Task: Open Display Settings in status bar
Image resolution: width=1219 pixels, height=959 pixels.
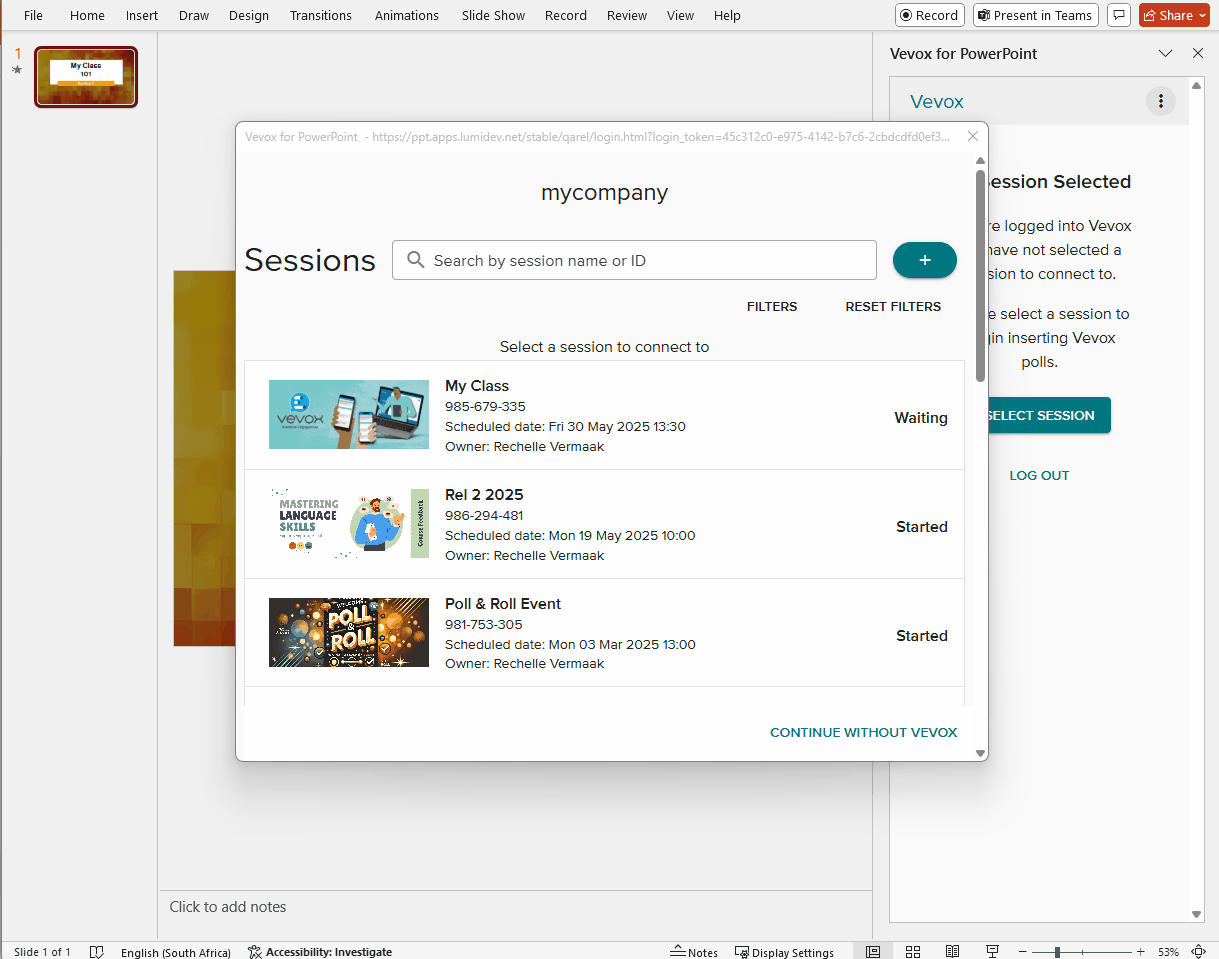Action: (784, 952)
